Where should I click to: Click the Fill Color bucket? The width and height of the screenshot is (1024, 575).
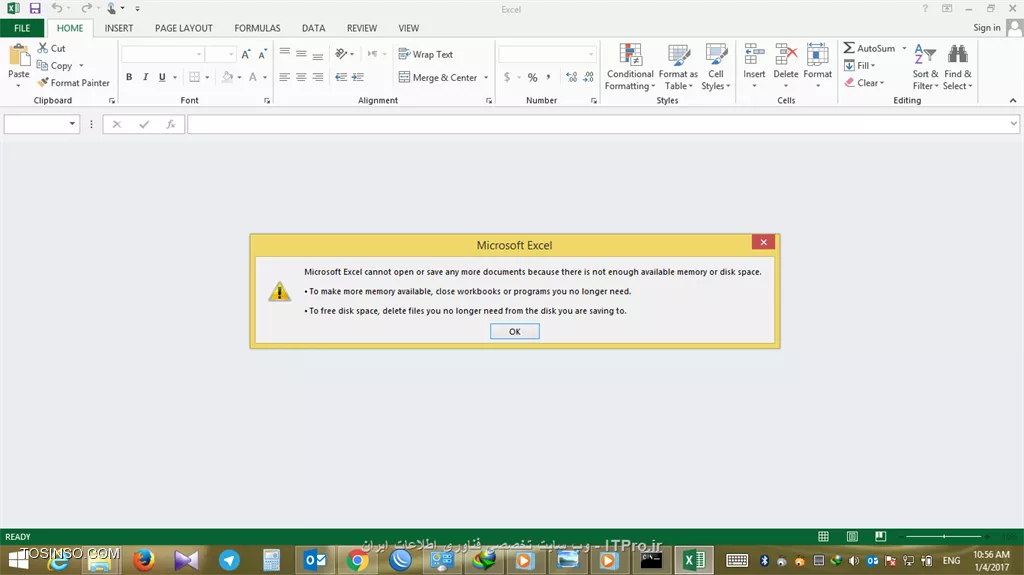[x=227, y=77]
